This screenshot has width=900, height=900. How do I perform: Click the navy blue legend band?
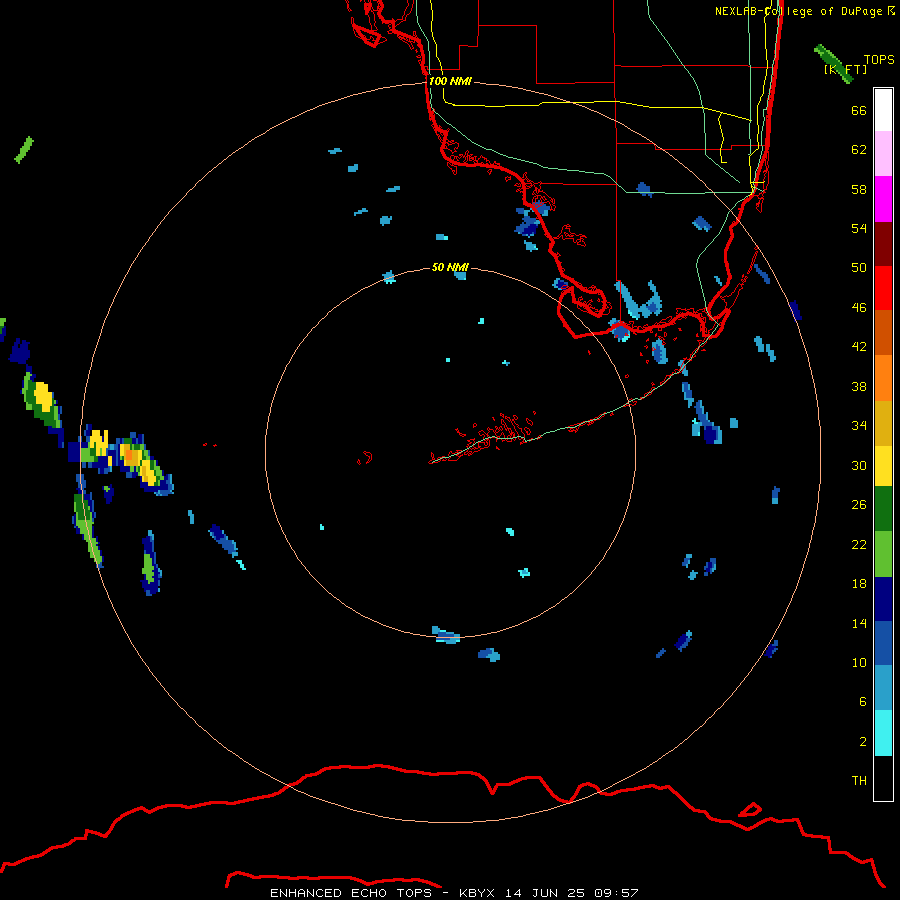[x=883, y=599]
